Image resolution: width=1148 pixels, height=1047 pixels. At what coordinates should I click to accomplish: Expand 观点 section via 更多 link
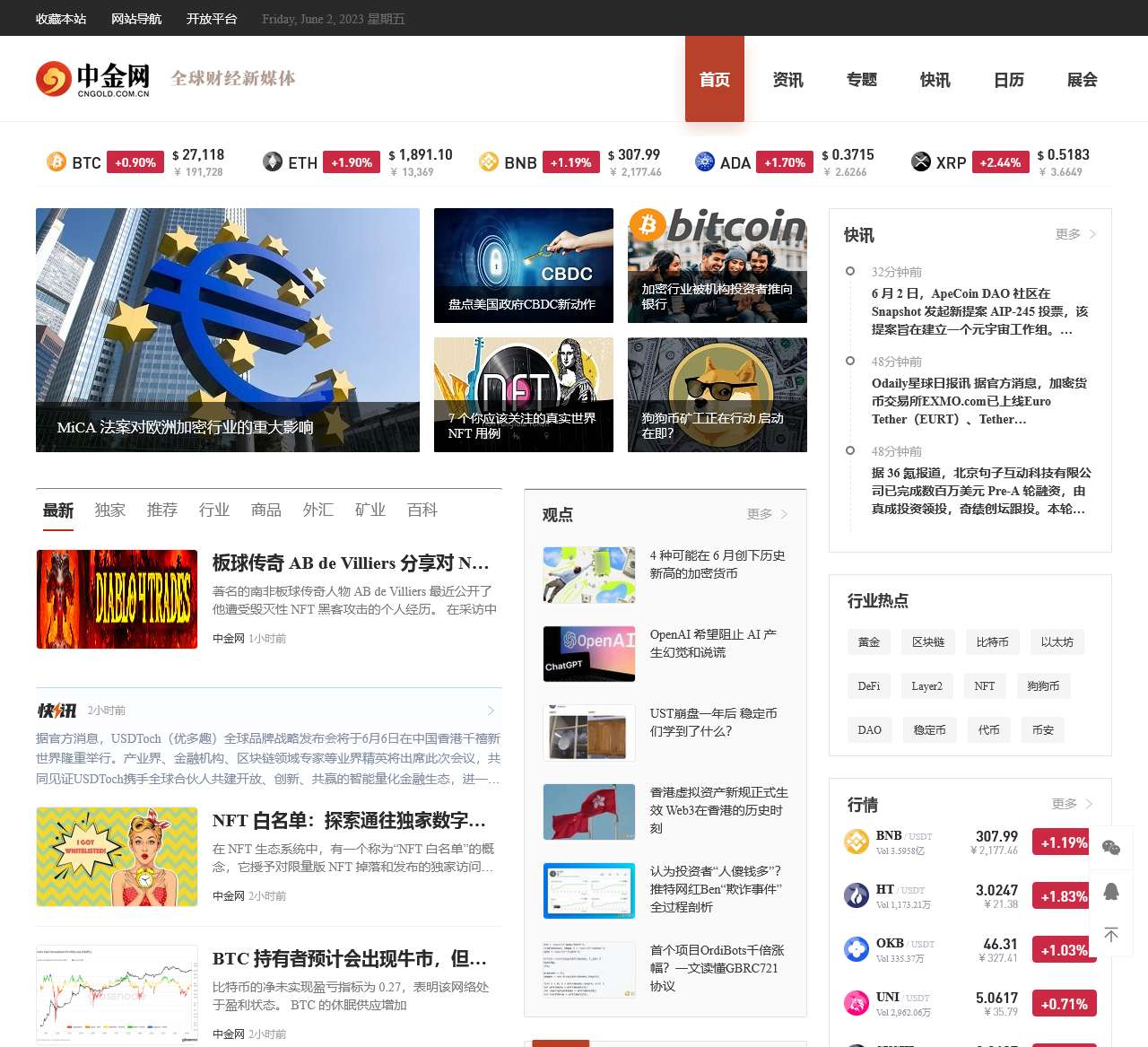point(767,514)
